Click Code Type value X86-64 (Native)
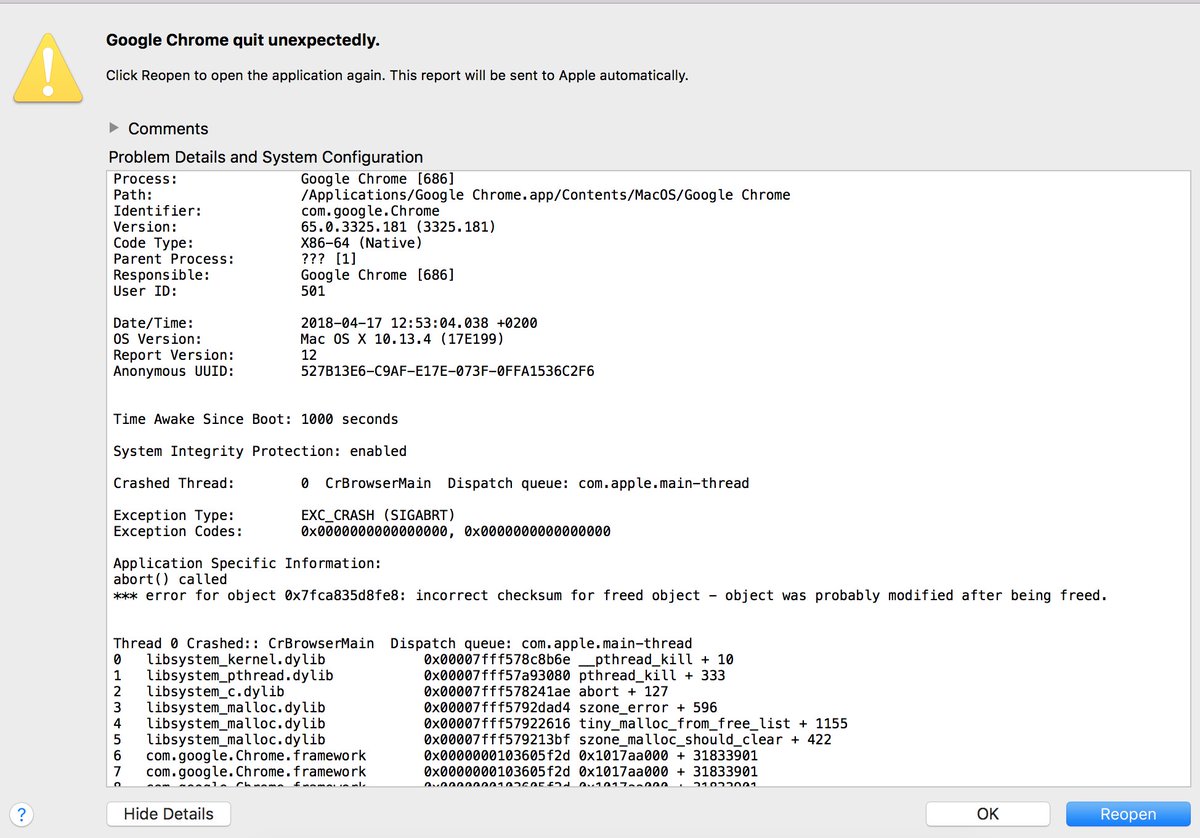This screenshot has width=1200, height=838. 361,243
